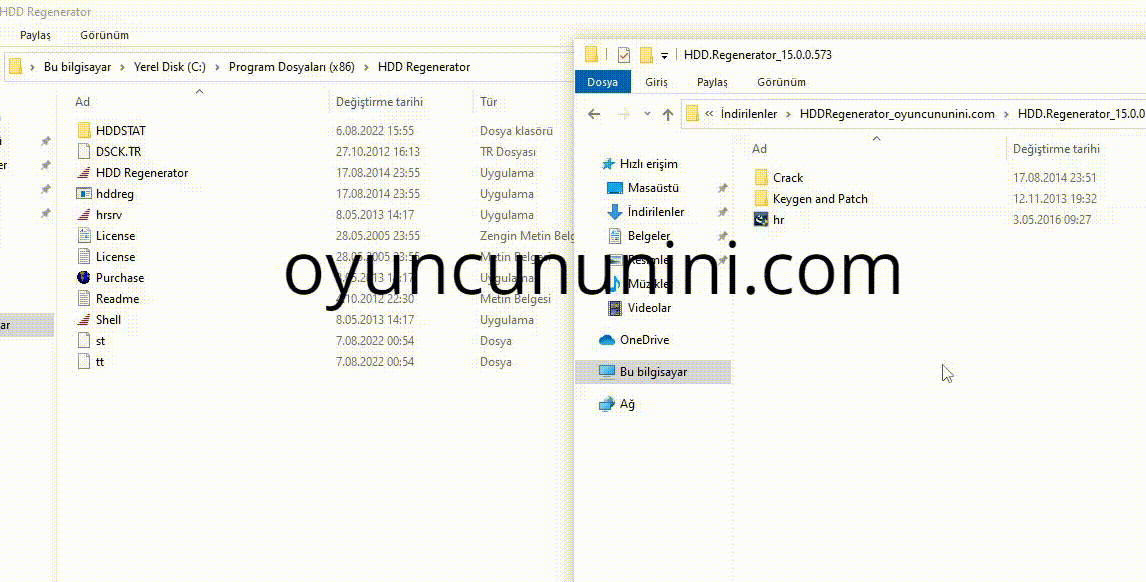This screenshot has height=582, width=1146.
Task: Click the İndirilenler download arrow icon
Action: (615, 212)
